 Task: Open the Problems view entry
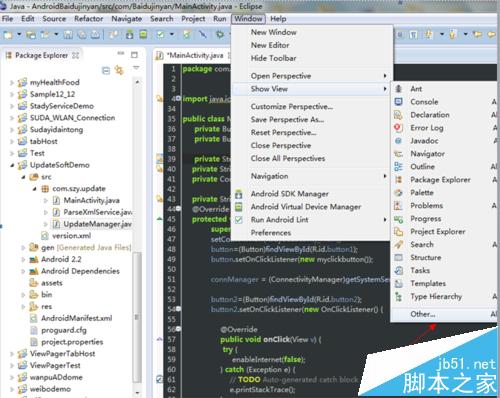(426, 205)
